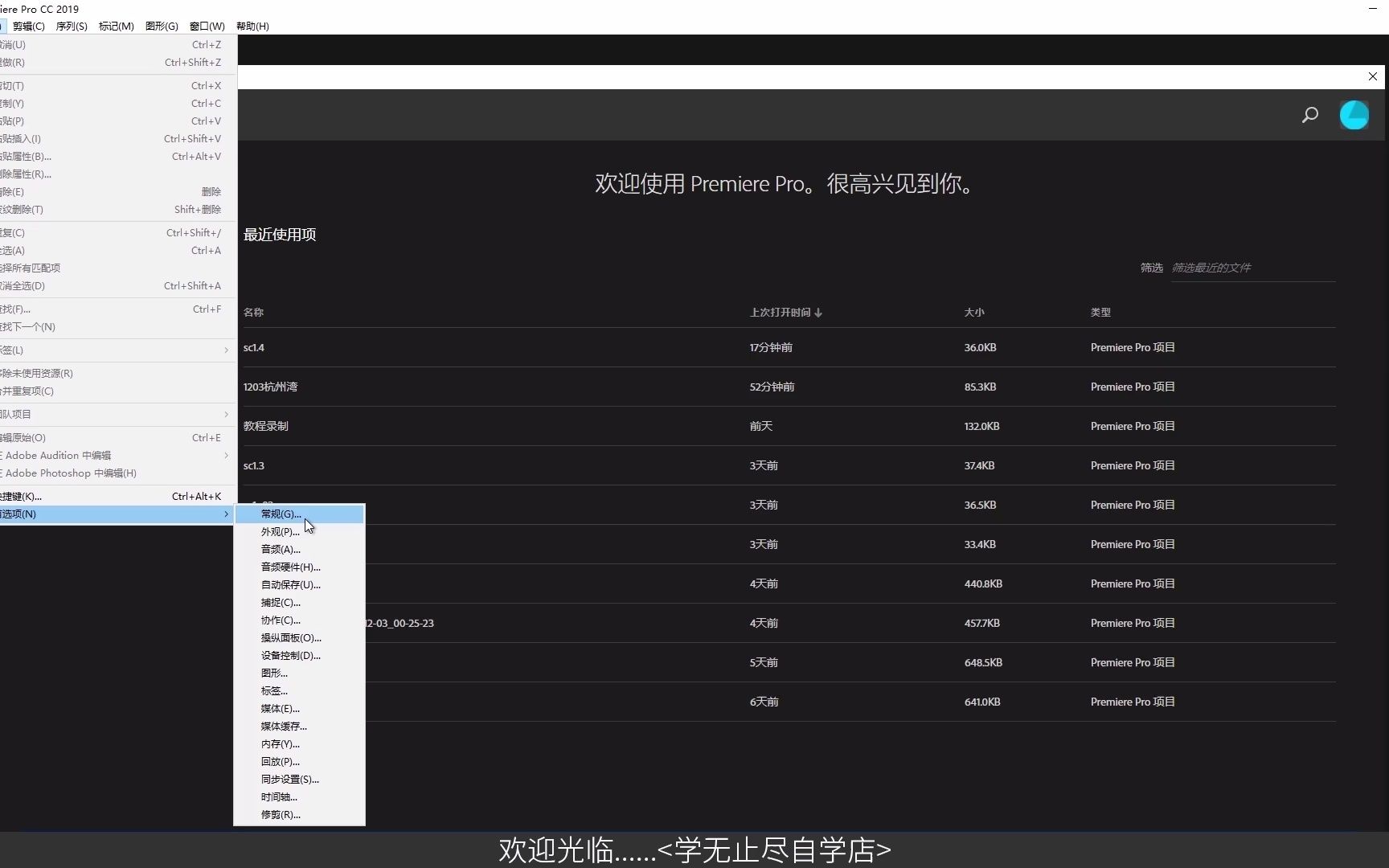Select the 17分钟前 time cell

pos(771,347)
